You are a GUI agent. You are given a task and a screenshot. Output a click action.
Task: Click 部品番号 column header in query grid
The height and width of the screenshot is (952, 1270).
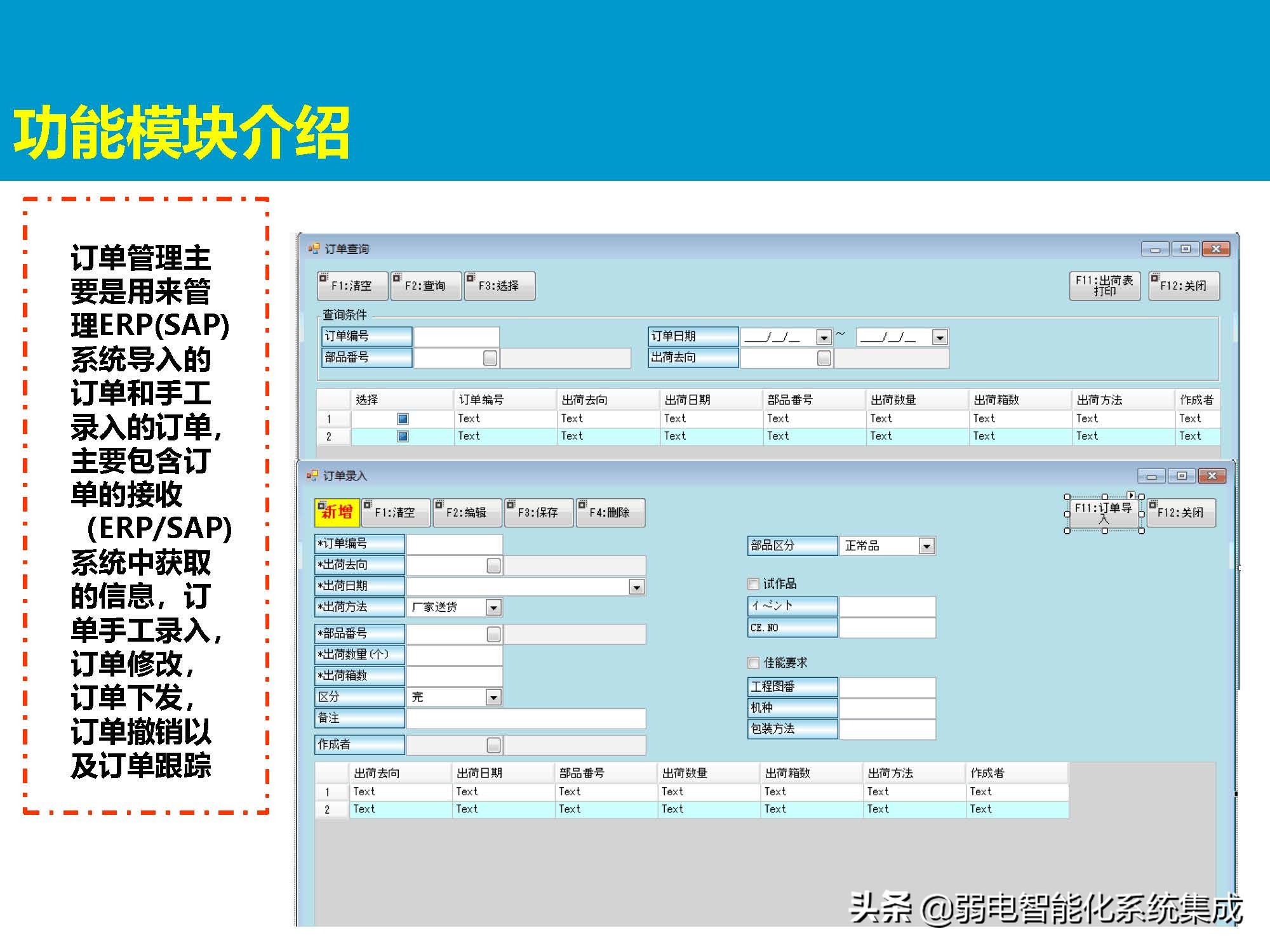[x=814, y=400]
